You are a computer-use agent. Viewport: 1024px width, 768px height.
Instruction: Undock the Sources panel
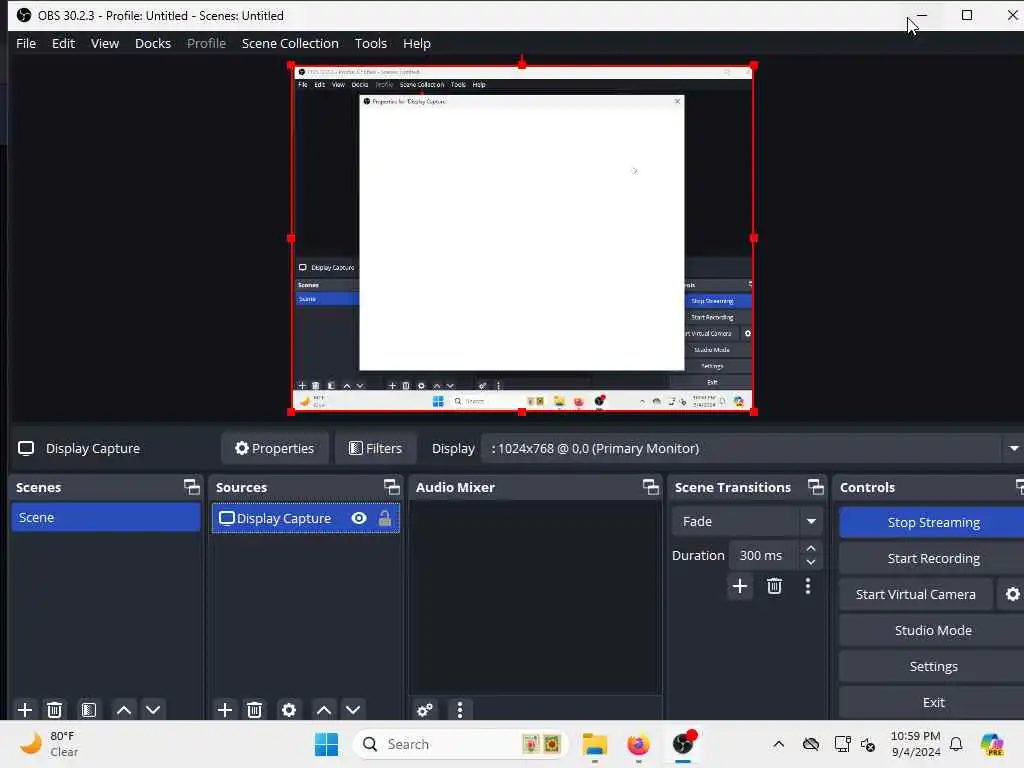point(391,487)
